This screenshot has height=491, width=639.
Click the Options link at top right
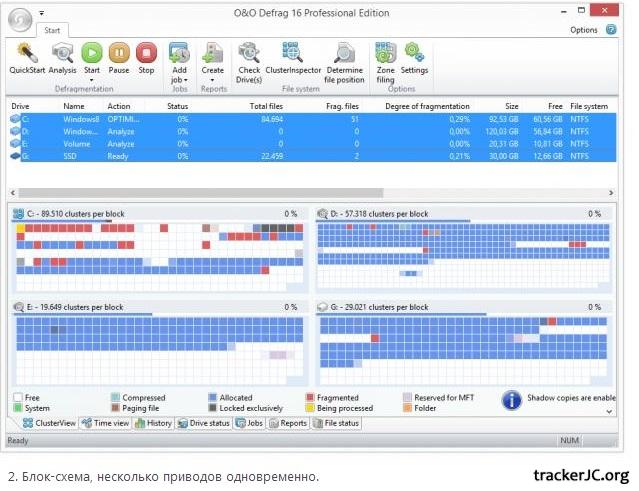(583, 30)
